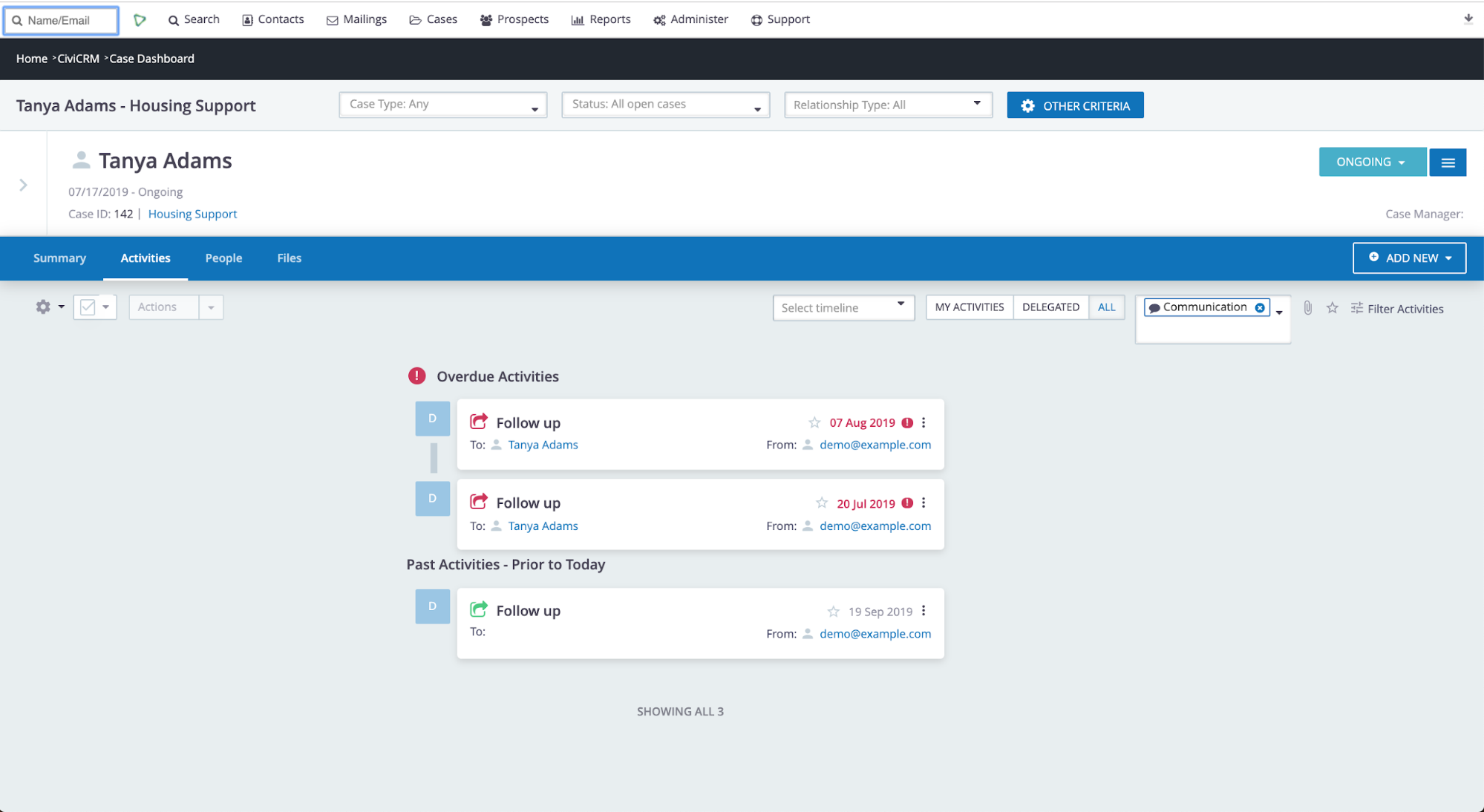Click overdue alert icon on 20 Jul 2019

pyautogui.click(x=907, y=503)
